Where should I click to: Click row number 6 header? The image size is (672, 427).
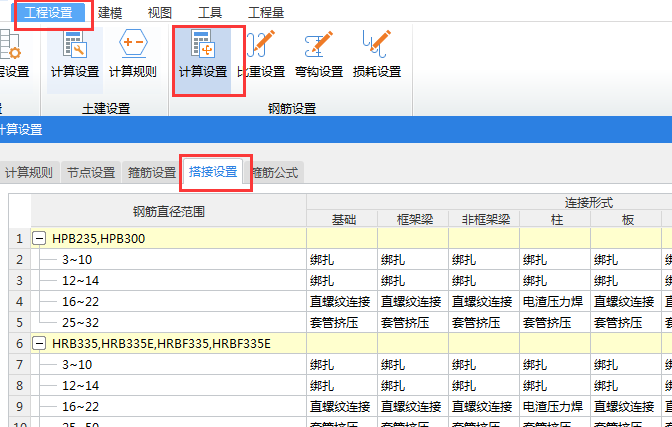click(x=20, y=343)
